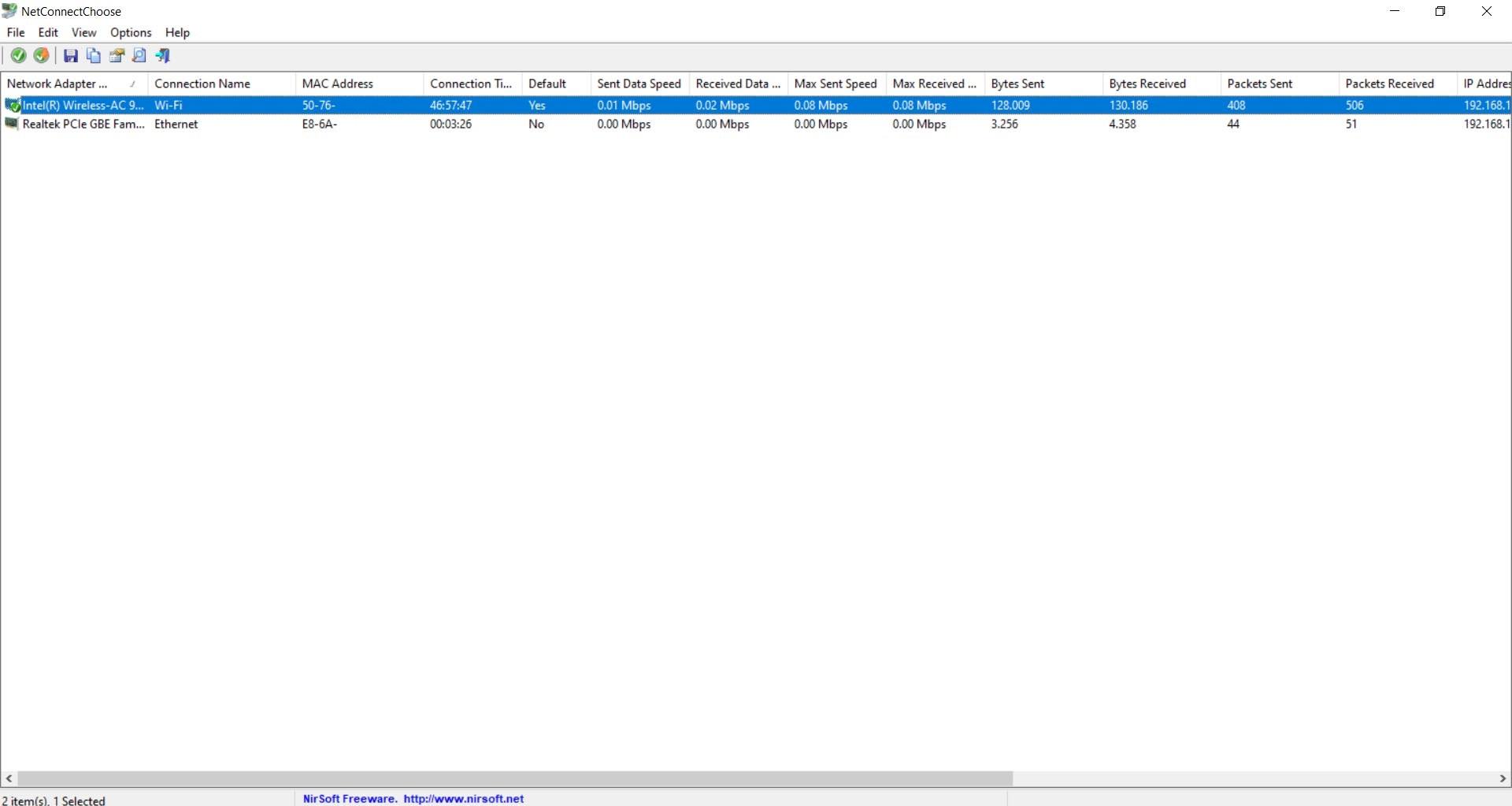Open the Options menu
The width and height of the screenshot is (1512, 806).
click(131, 32)
